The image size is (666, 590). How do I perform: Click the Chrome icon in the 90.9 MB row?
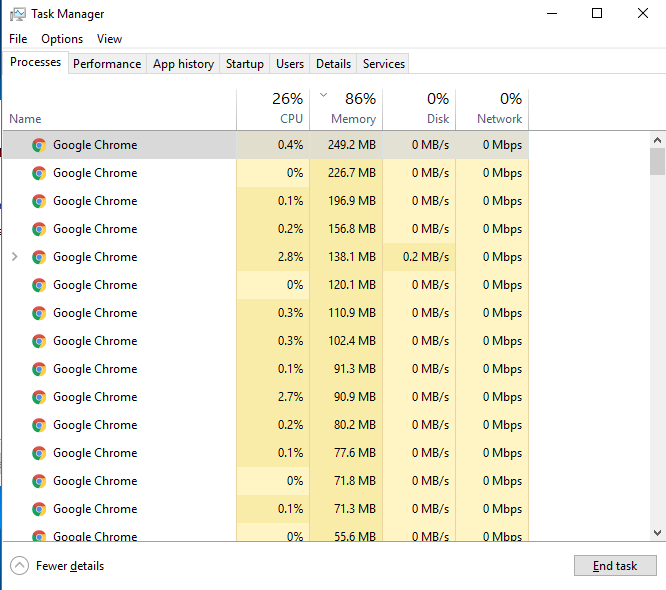(39, 397)
